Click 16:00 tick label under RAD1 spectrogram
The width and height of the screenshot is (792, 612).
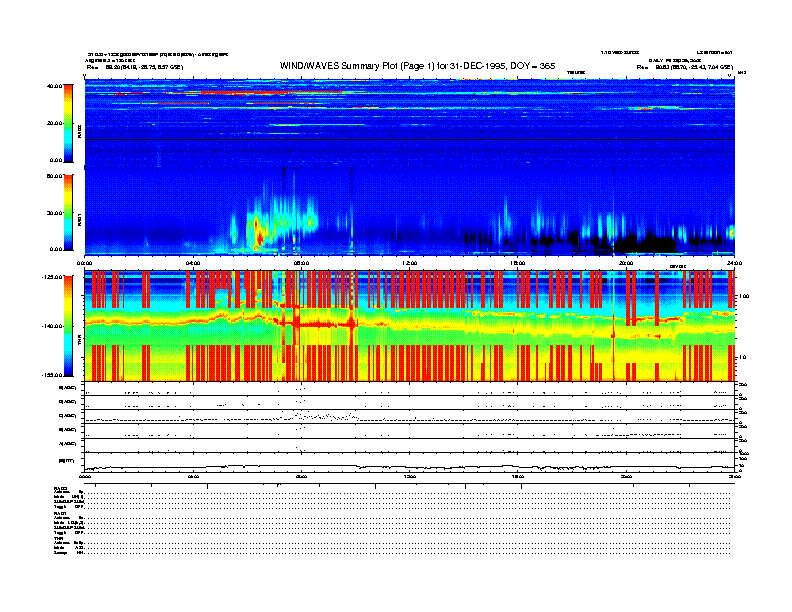click(x=518, y=263)
